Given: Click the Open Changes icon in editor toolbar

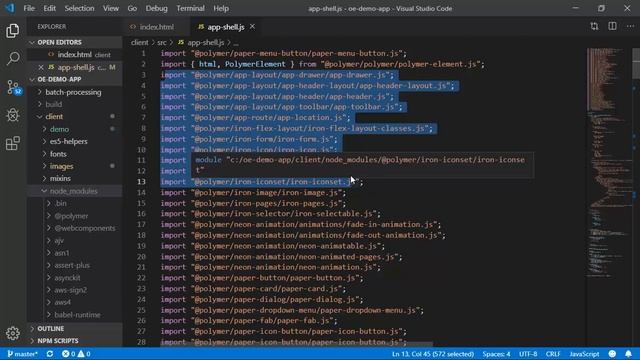Looking at the screenshot, I should coord(594,26).
